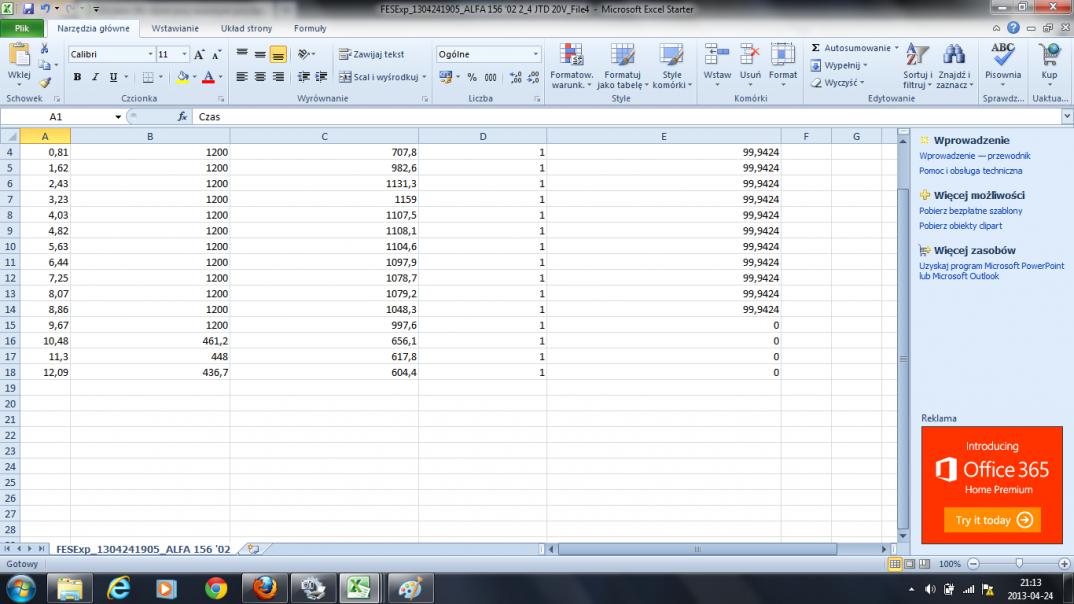The height and width of the screenshot is (604, 1074).
Task: Open the Formuły ribbon tab
Action: tap(310, 29)
